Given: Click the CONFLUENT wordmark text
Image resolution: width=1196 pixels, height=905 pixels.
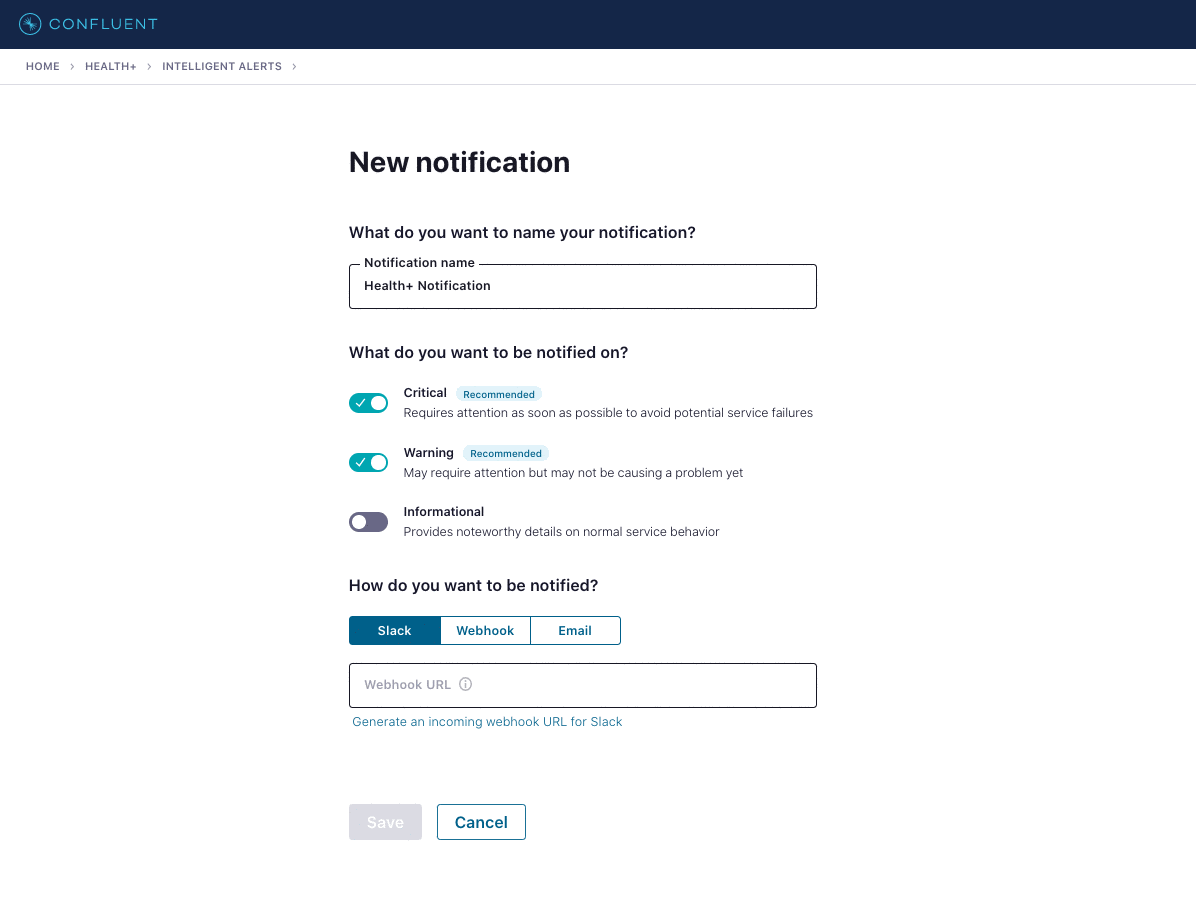Looking at the screenshot, I should click(x=104, y=24).
